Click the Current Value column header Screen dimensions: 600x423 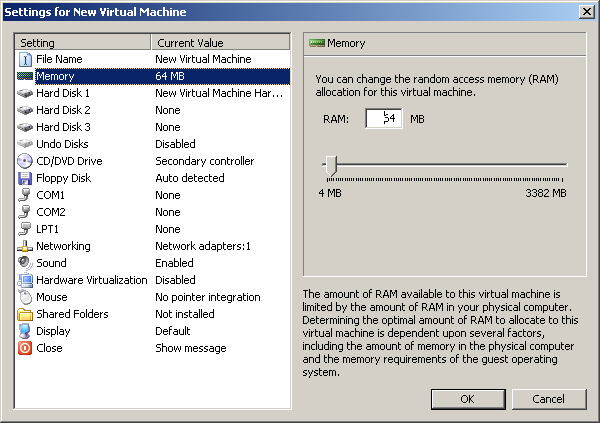pyautogui.click(x=220, y=42)
